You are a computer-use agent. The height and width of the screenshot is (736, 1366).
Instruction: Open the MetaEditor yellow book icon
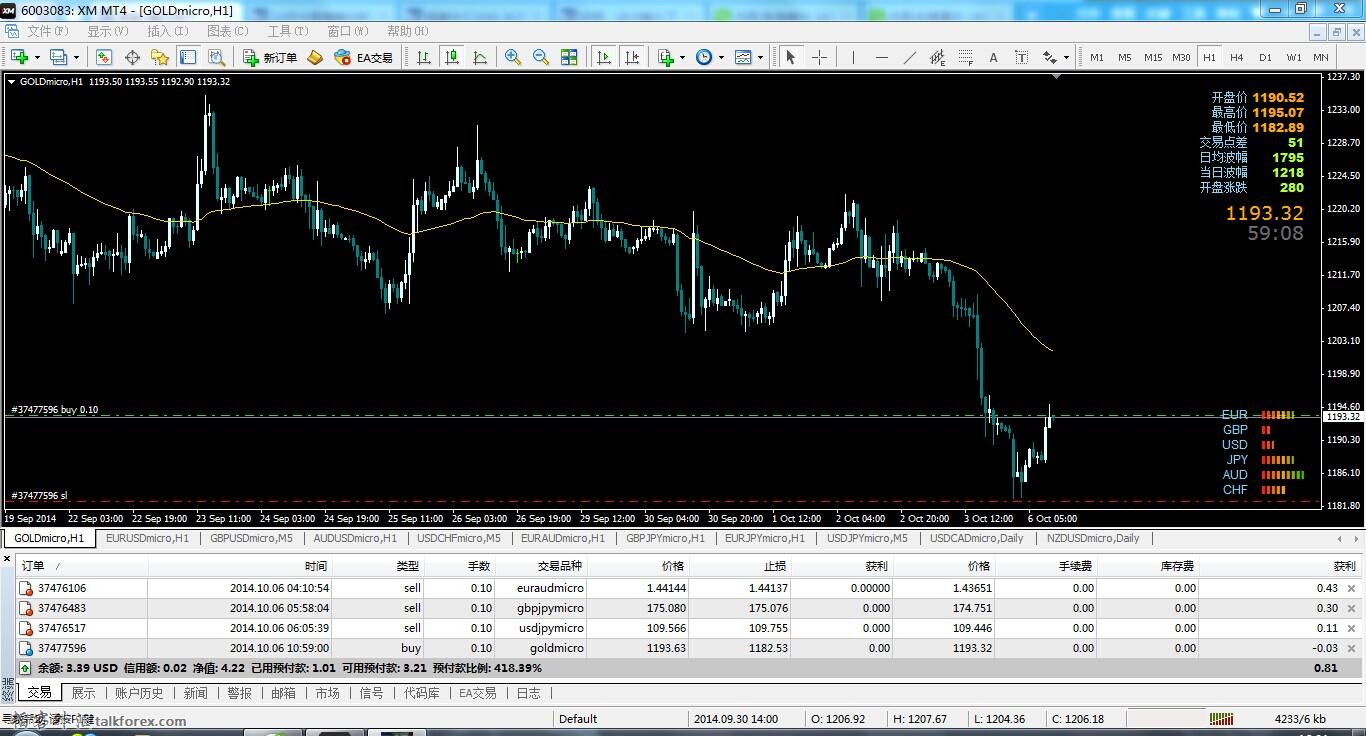click(x=315, y=57)
